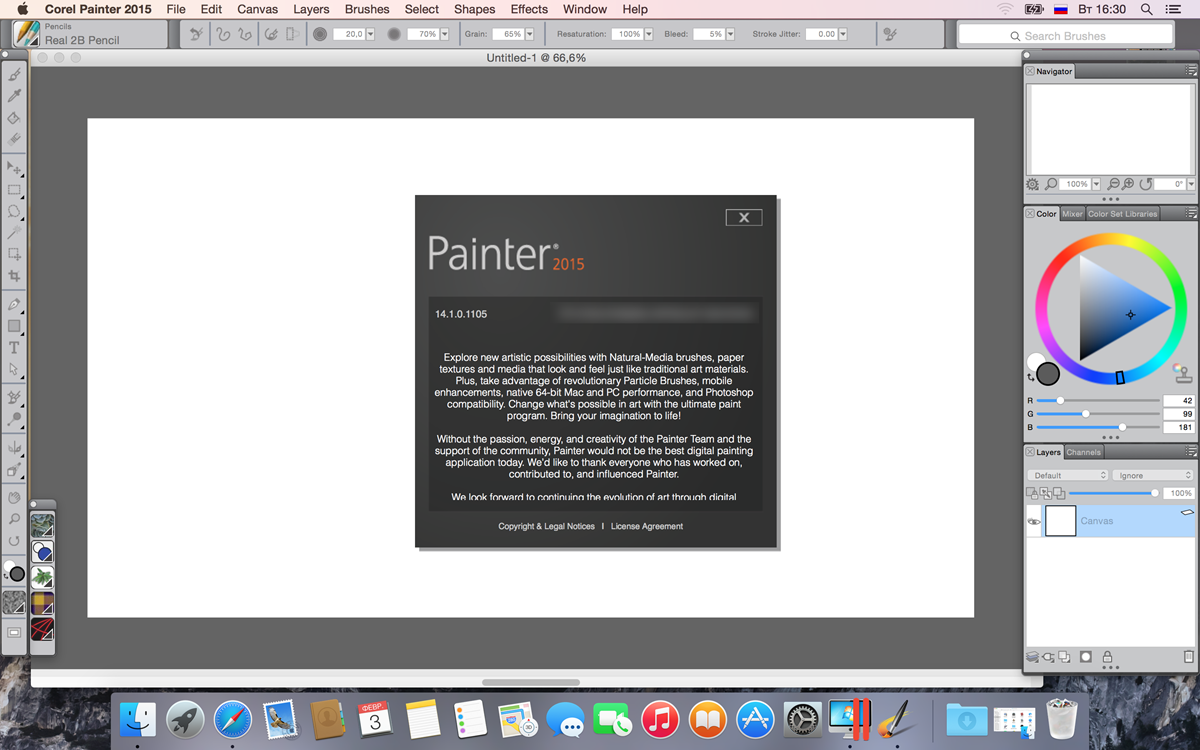
Task: Open Safari from the Dock
Action: point(233,719)
